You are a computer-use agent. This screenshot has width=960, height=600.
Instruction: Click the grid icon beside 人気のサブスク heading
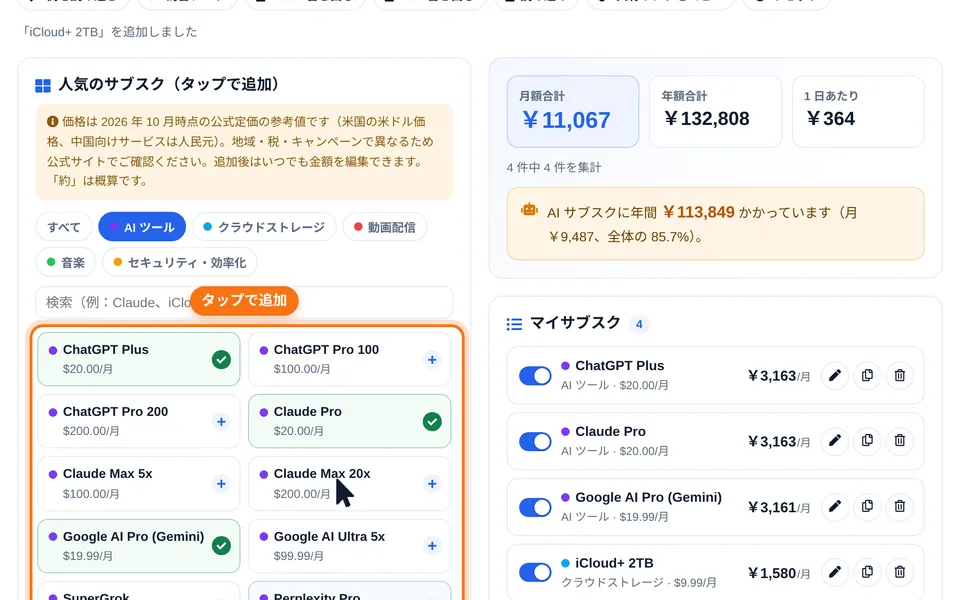click(x=43, y=86)
